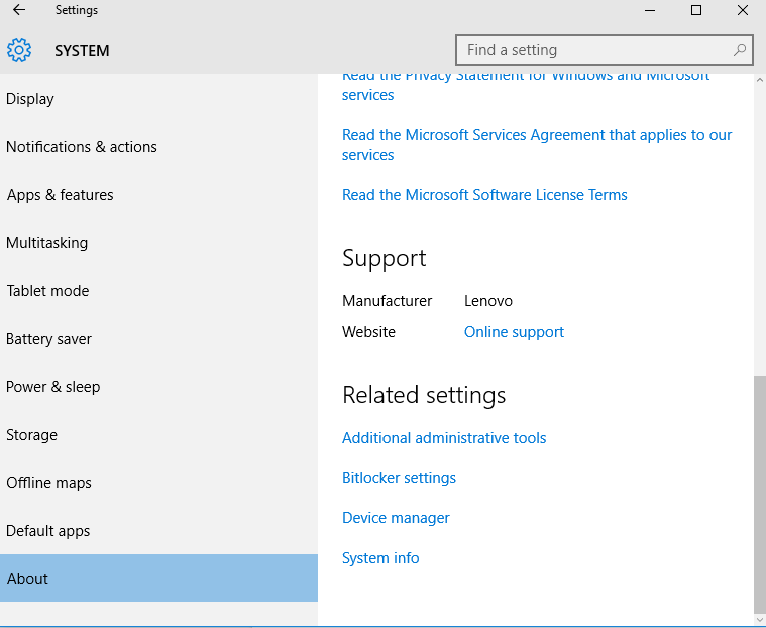Open Microsoft Software License Terms link

click(x=485, y=195)
